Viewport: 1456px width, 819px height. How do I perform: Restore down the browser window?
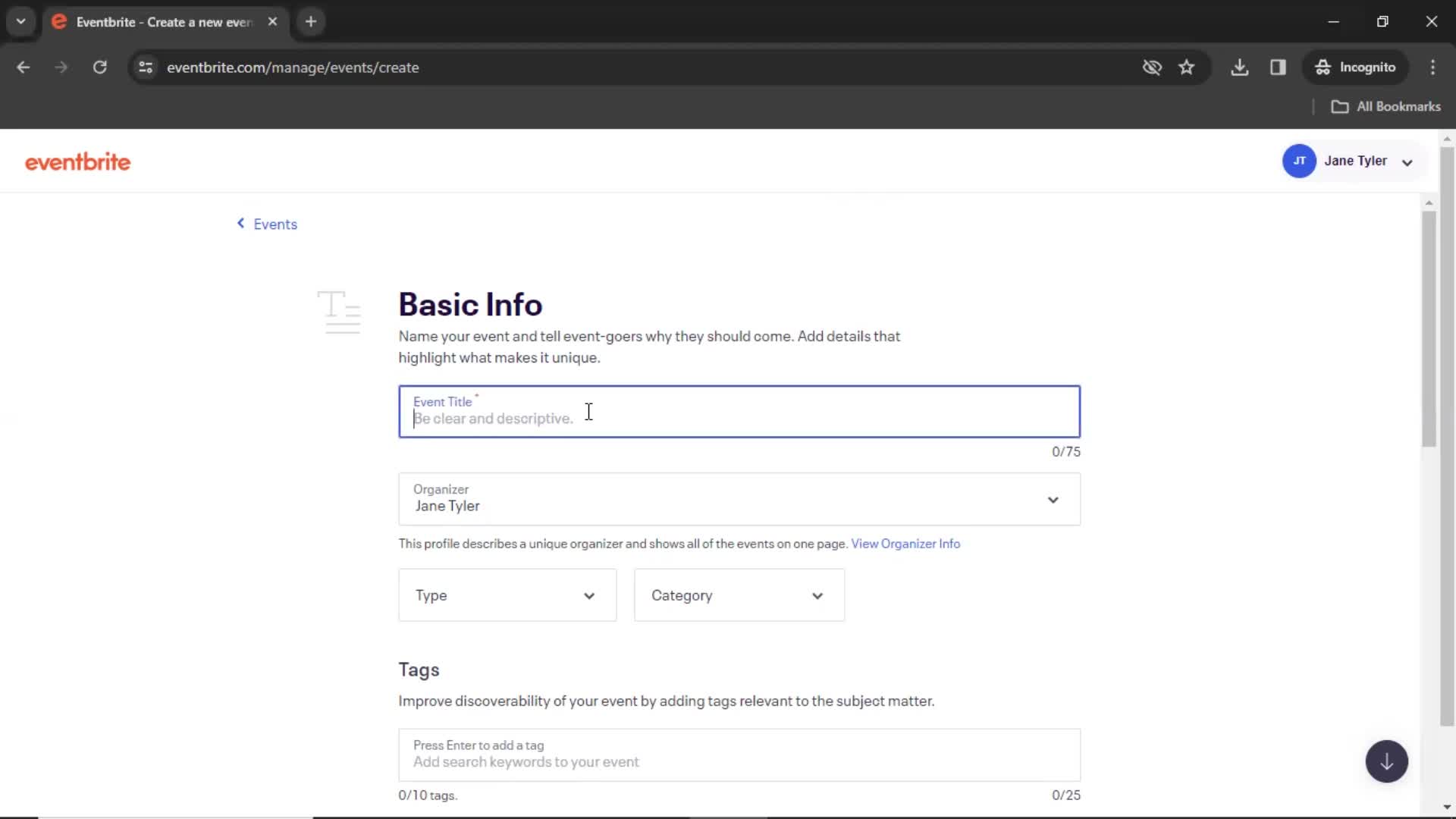[1382, 21]
